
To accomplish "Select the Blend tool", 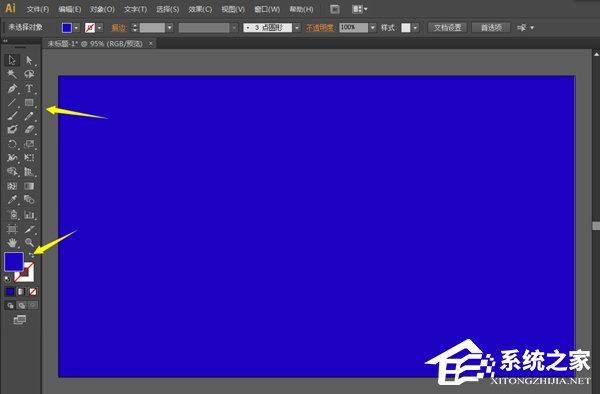I will 29,200.
